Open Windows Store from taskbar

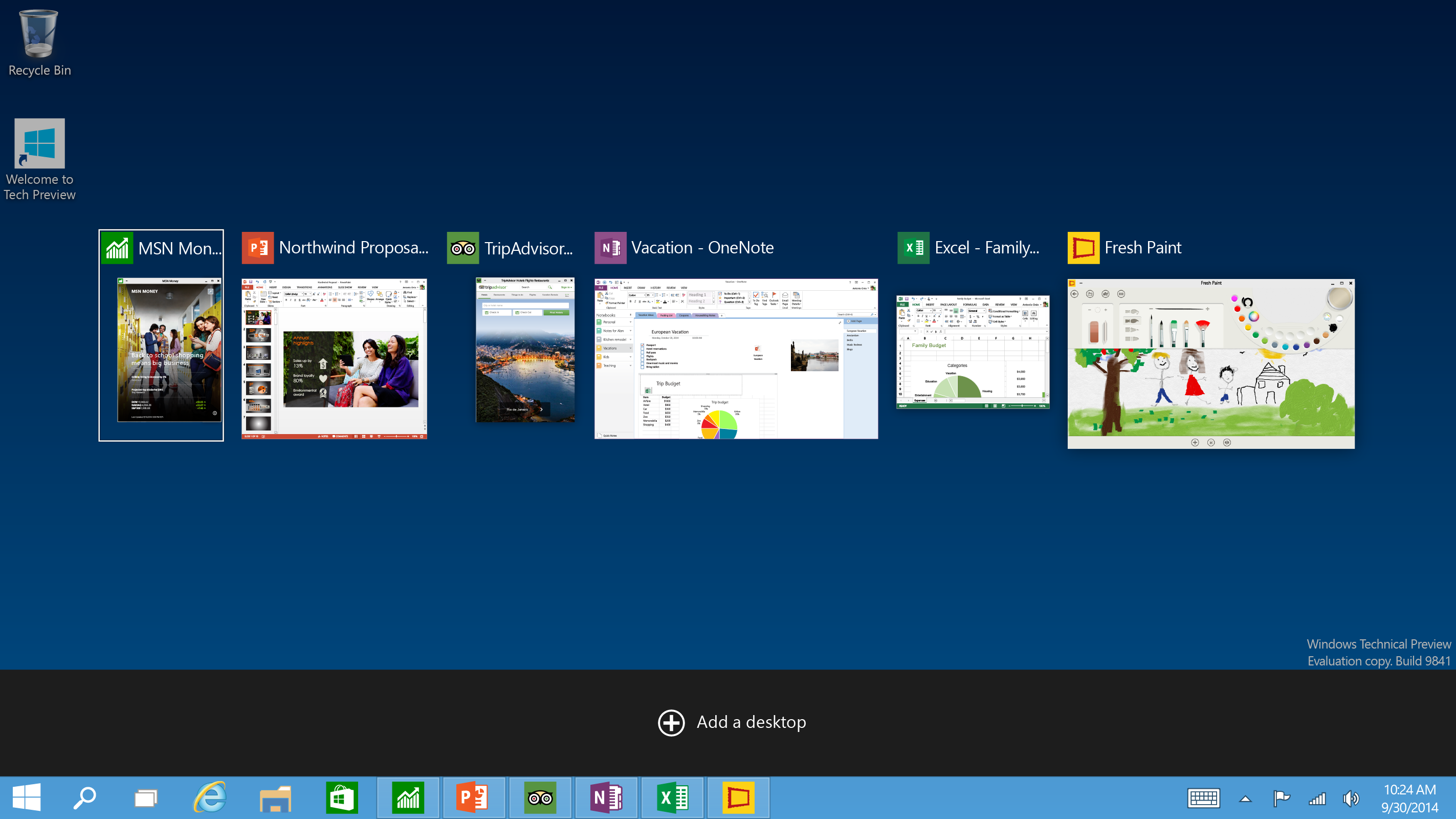point(342,798)
